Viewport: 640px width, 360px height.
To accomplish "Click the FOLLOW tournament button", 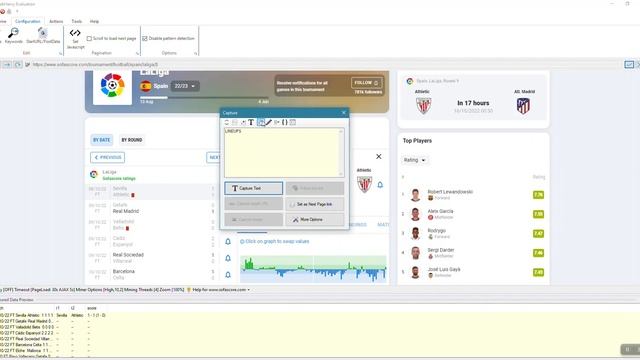I will click(x=367, y=83).
